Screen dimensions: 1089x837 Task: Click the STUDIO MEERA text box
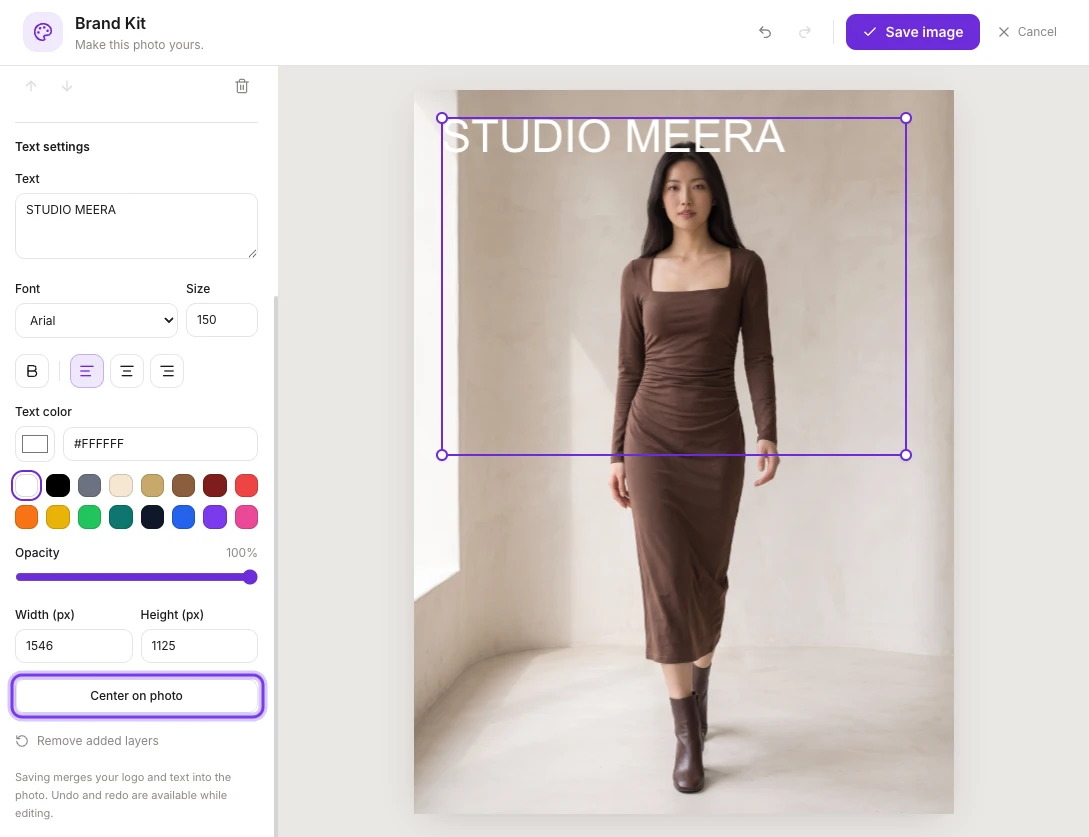pyautogui.click(x=136, y=226)
